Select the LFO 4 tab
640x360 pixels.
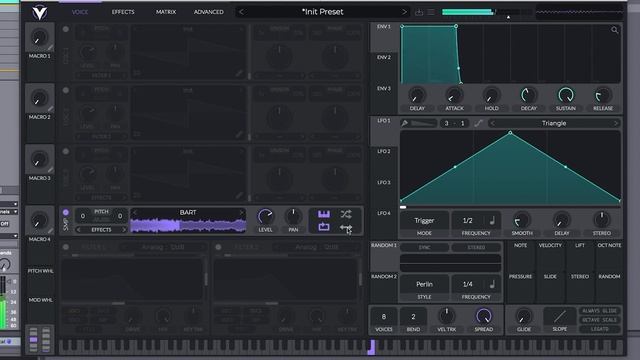(x=384, y=213)
